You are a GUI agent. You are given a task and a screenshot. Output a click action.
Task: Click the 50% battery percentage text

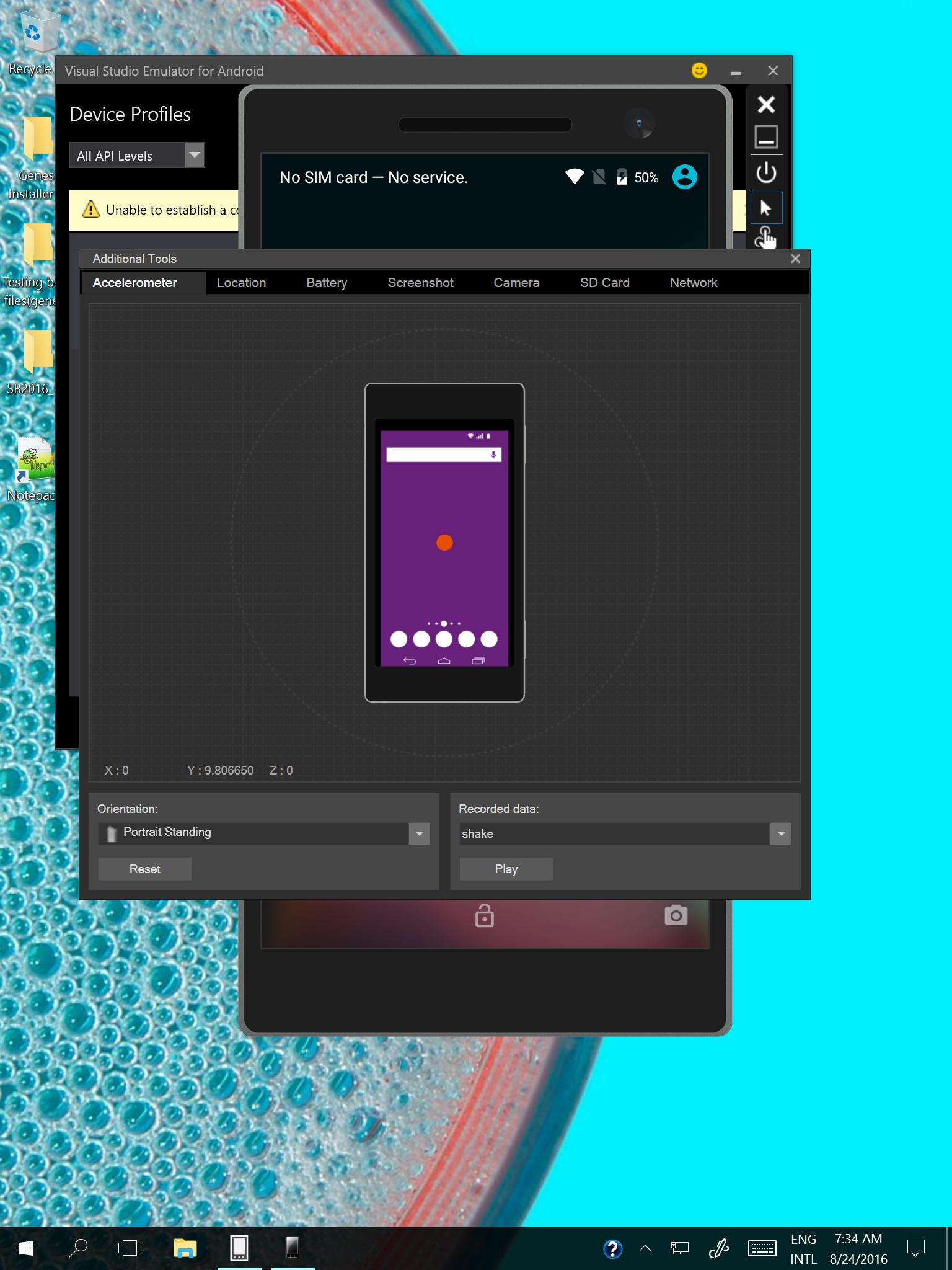646,178
